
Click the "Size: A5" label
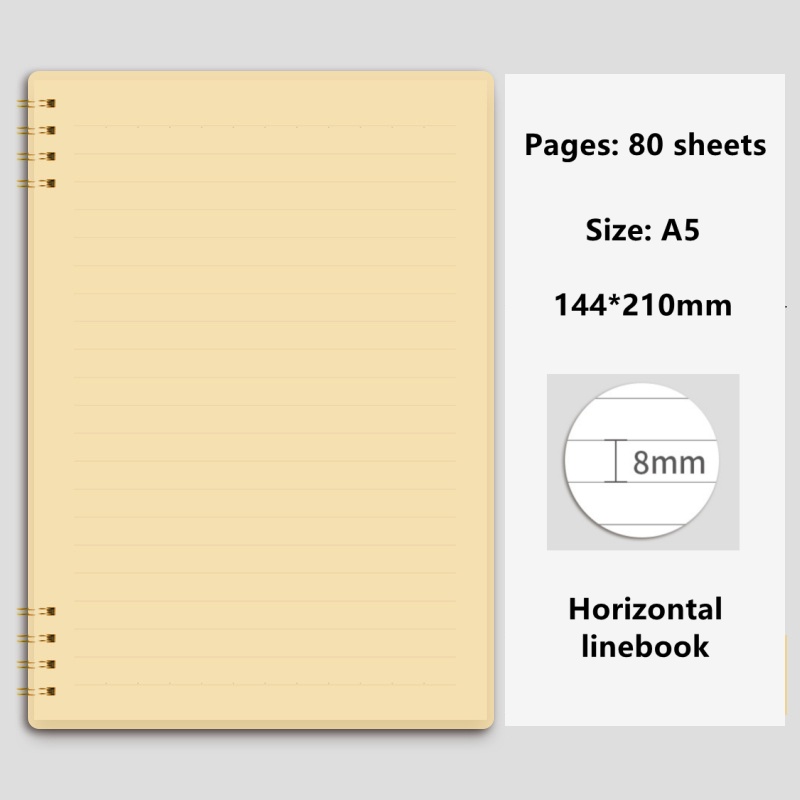click(642, 230)
